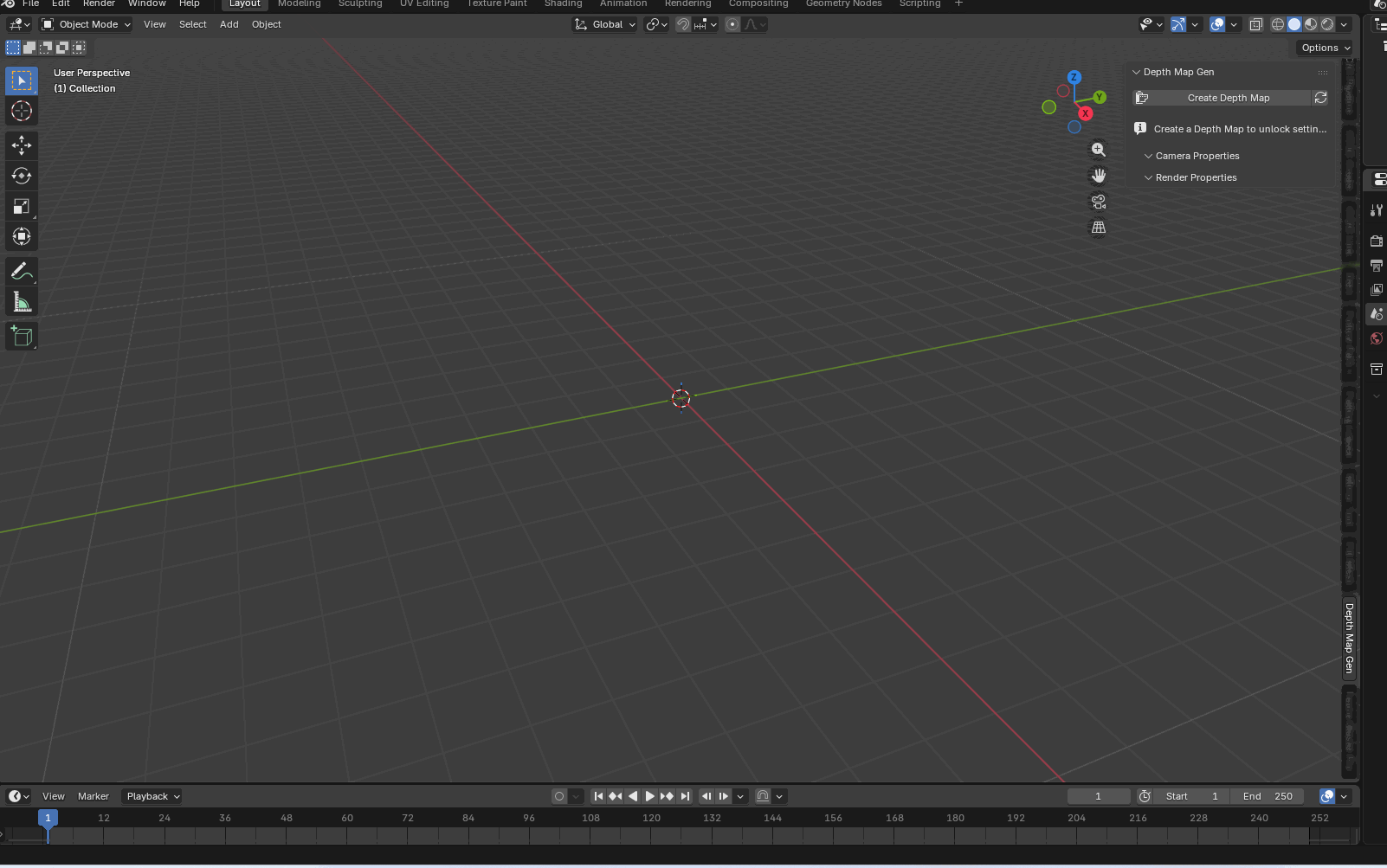Viewport: 1387px width, 868px height.
Task: Open World Properties in the properties editor
Action: point(1377,338)
